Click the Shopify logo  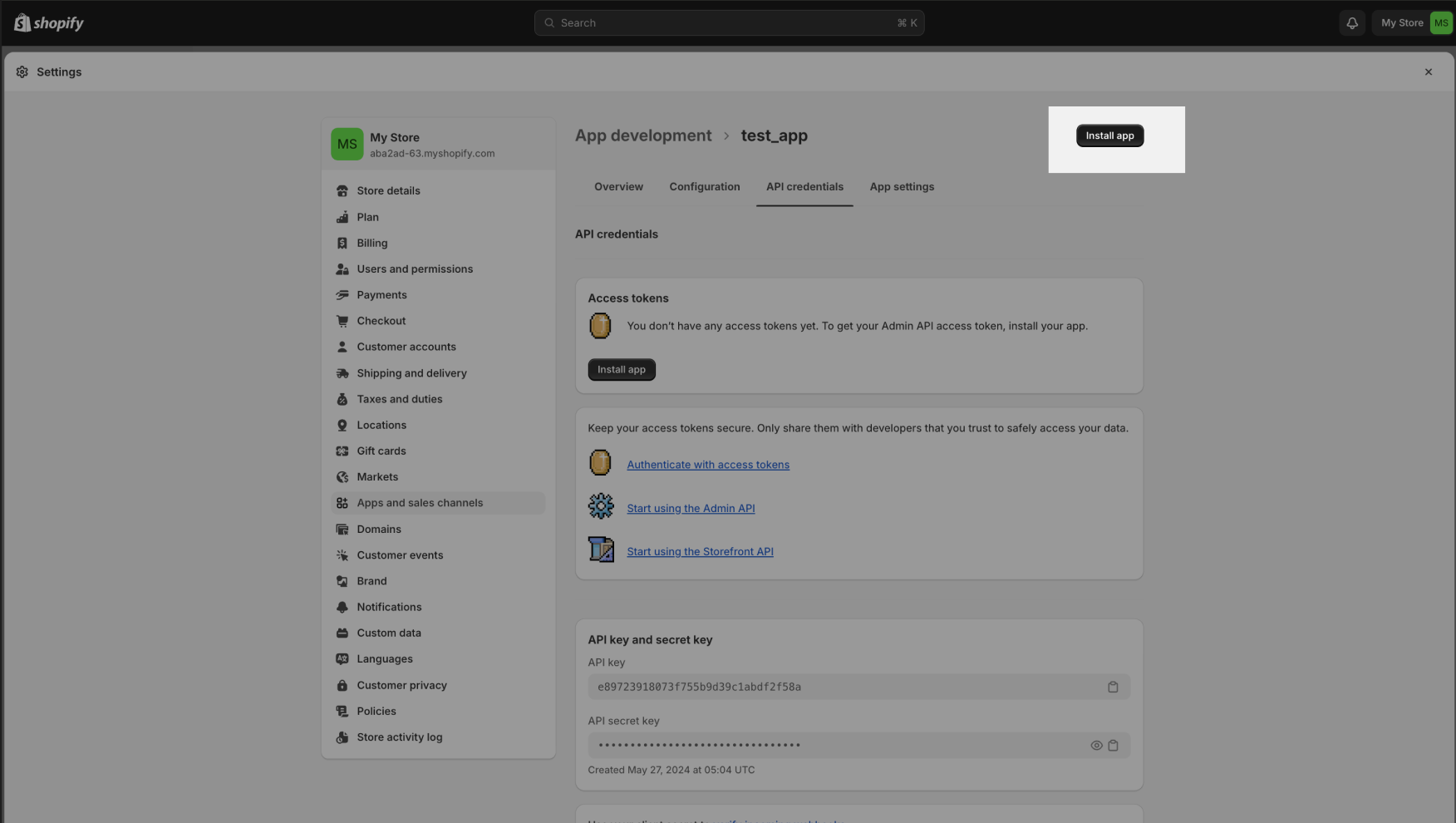click(49, 23)
